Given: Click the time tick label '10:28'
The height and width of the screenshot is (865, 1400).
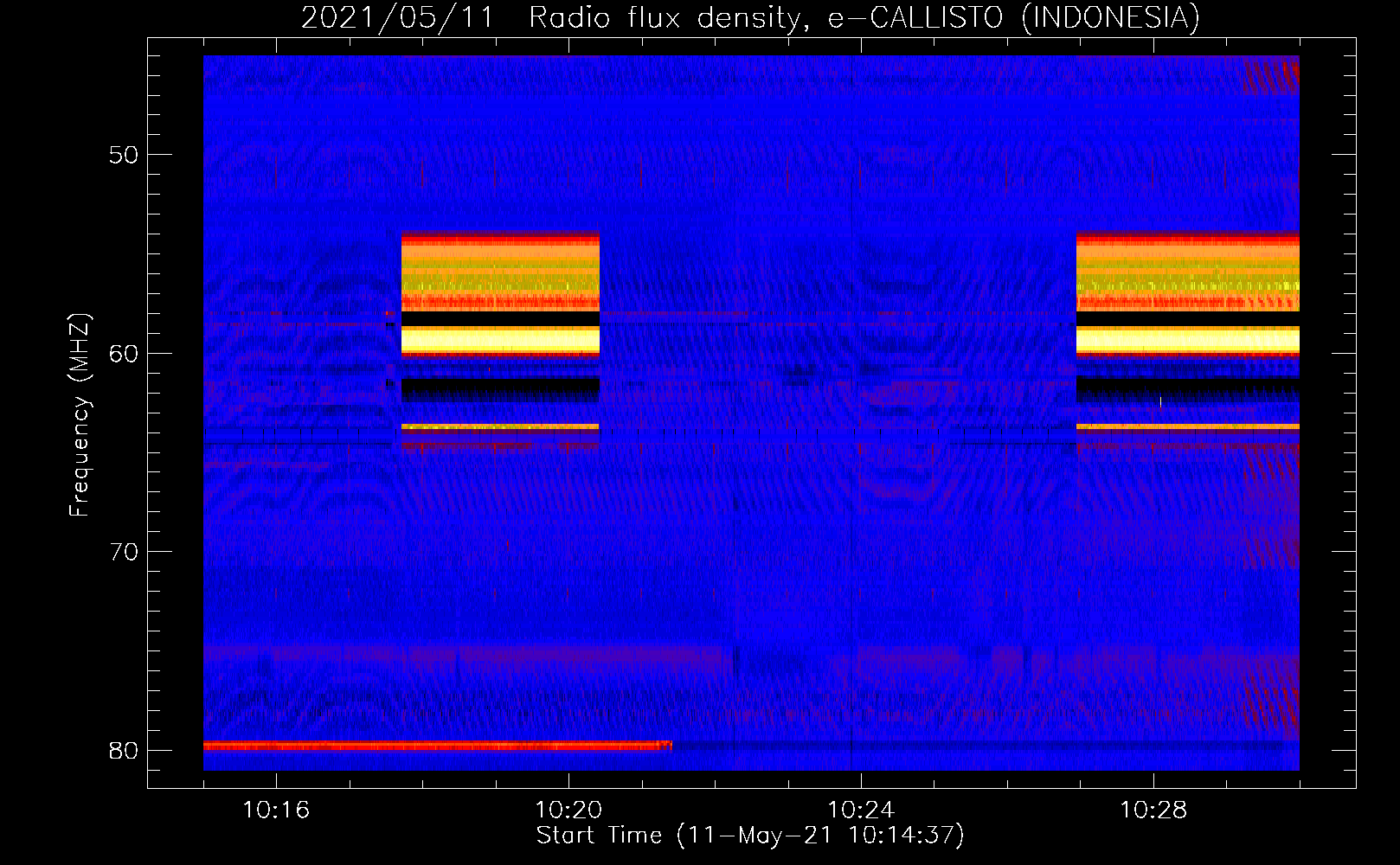Looking at the screenshot, I should coord(1153,811).
